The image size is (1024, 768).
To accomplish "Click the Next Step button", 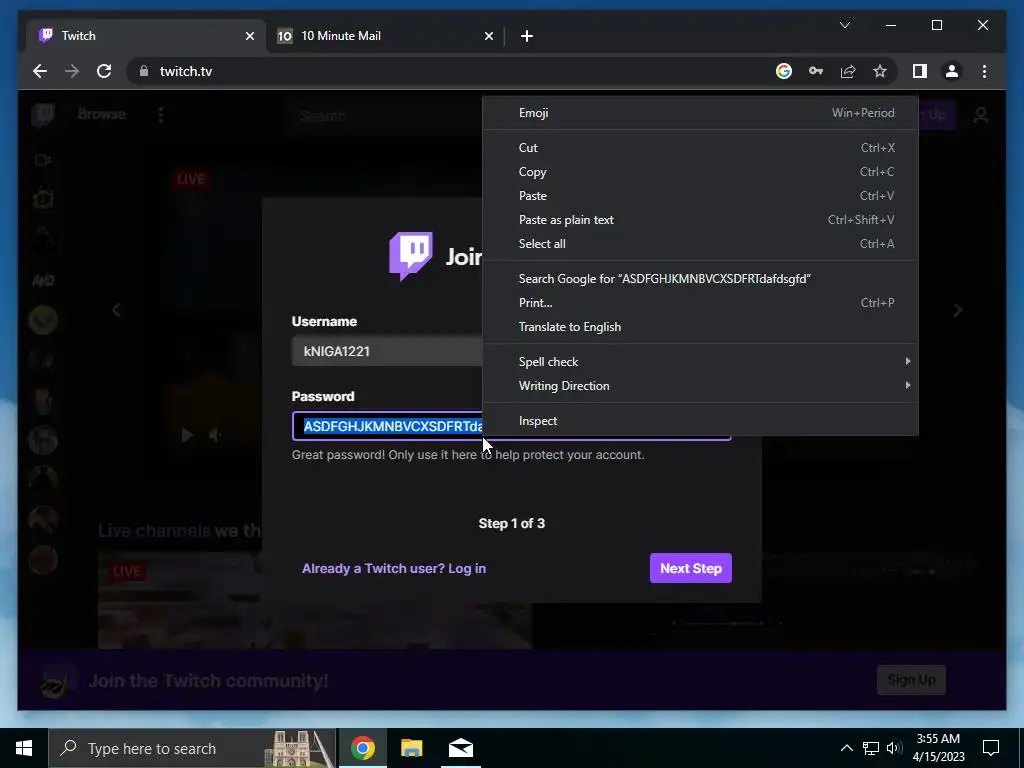I will click(690, 568).
